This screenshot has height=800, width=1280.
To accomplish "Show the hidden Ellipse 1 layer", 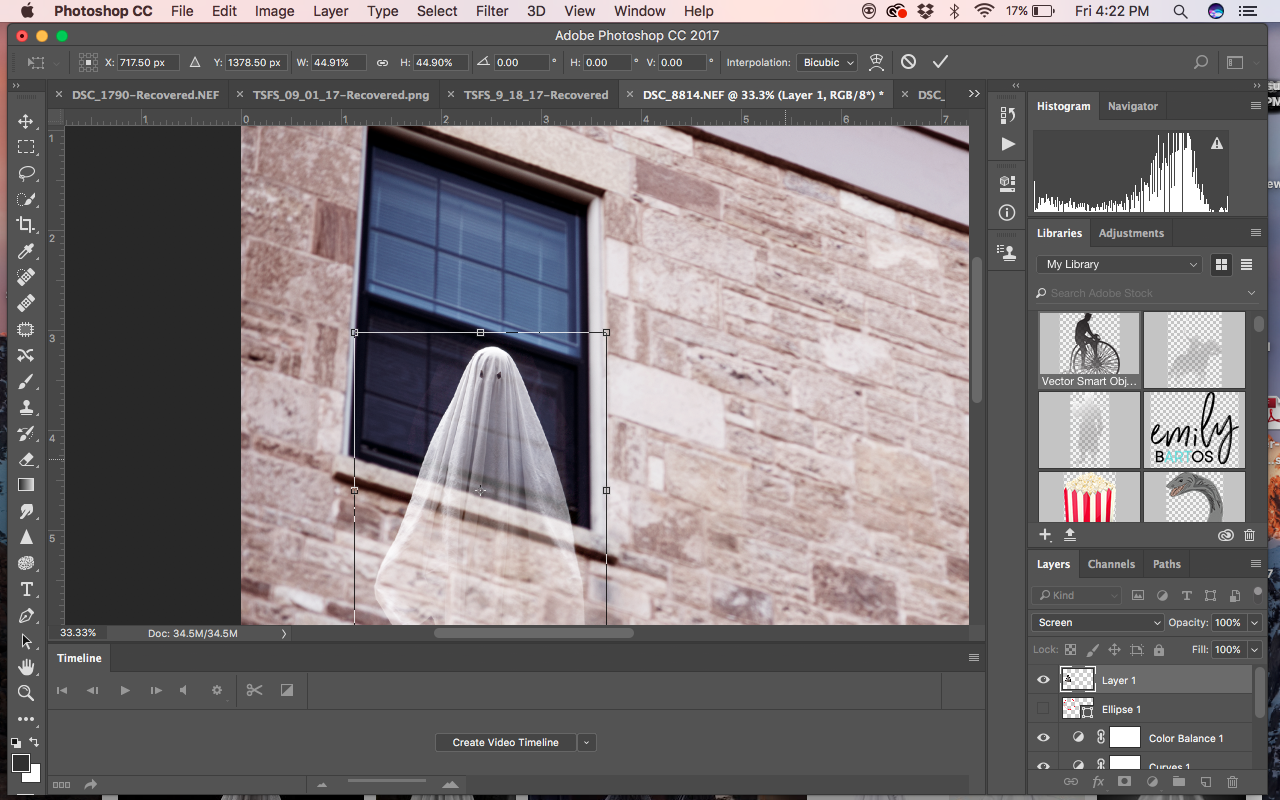I will [x=1043, y=709].
